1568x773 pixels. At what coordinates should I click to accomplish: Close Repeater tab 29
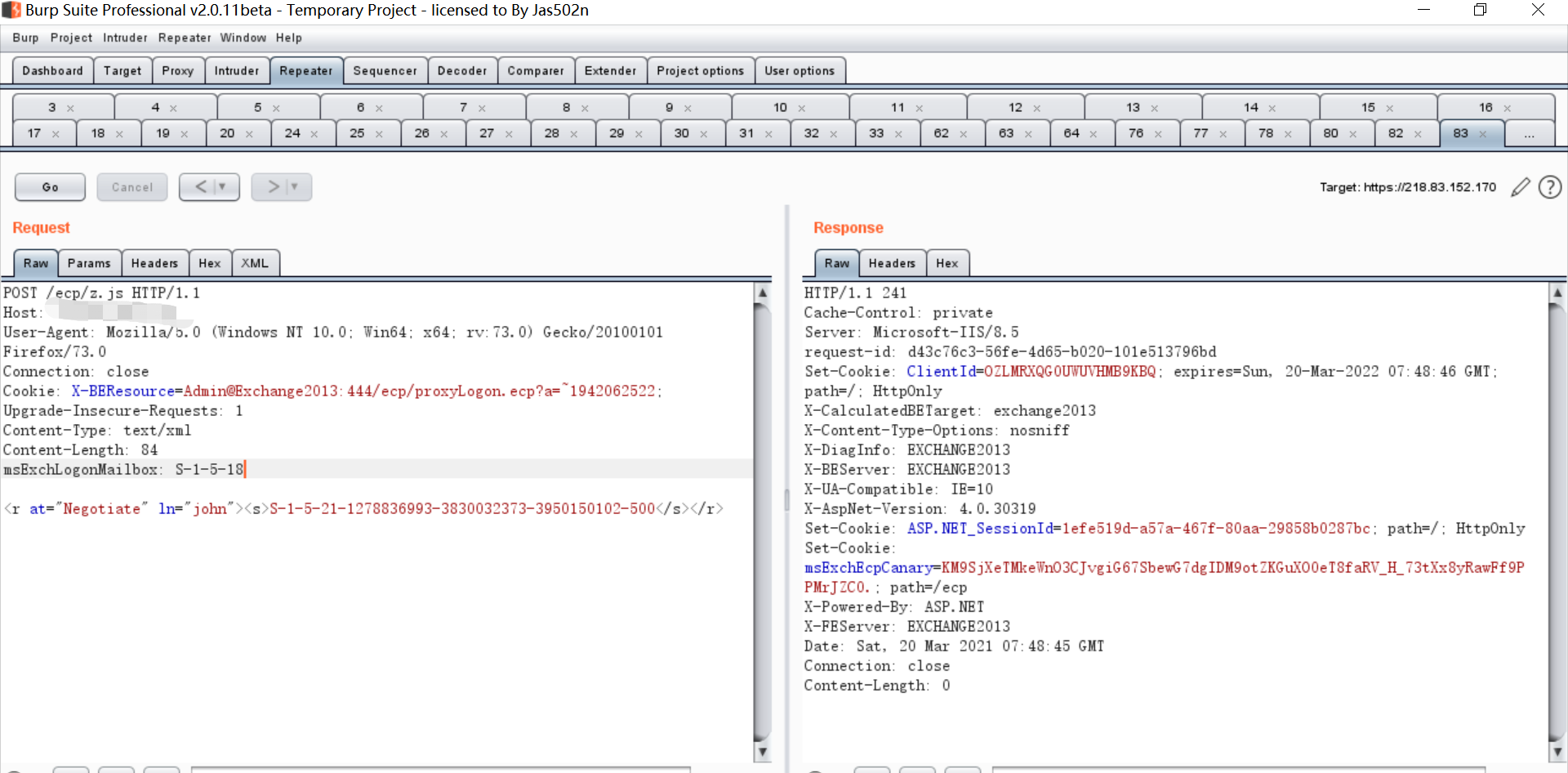(x=639, y=134)
